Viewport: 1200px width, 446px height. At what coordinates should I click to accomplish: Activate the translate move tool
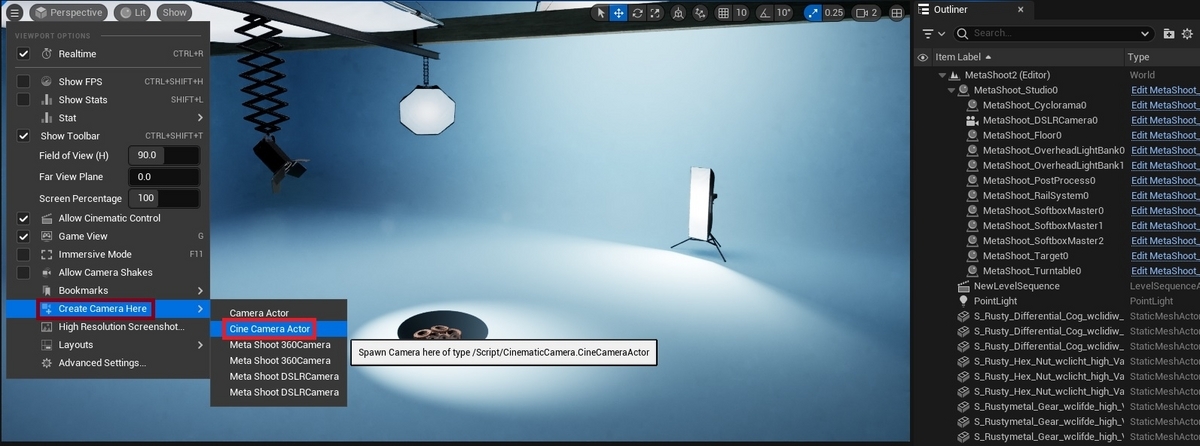coord(619,13)
